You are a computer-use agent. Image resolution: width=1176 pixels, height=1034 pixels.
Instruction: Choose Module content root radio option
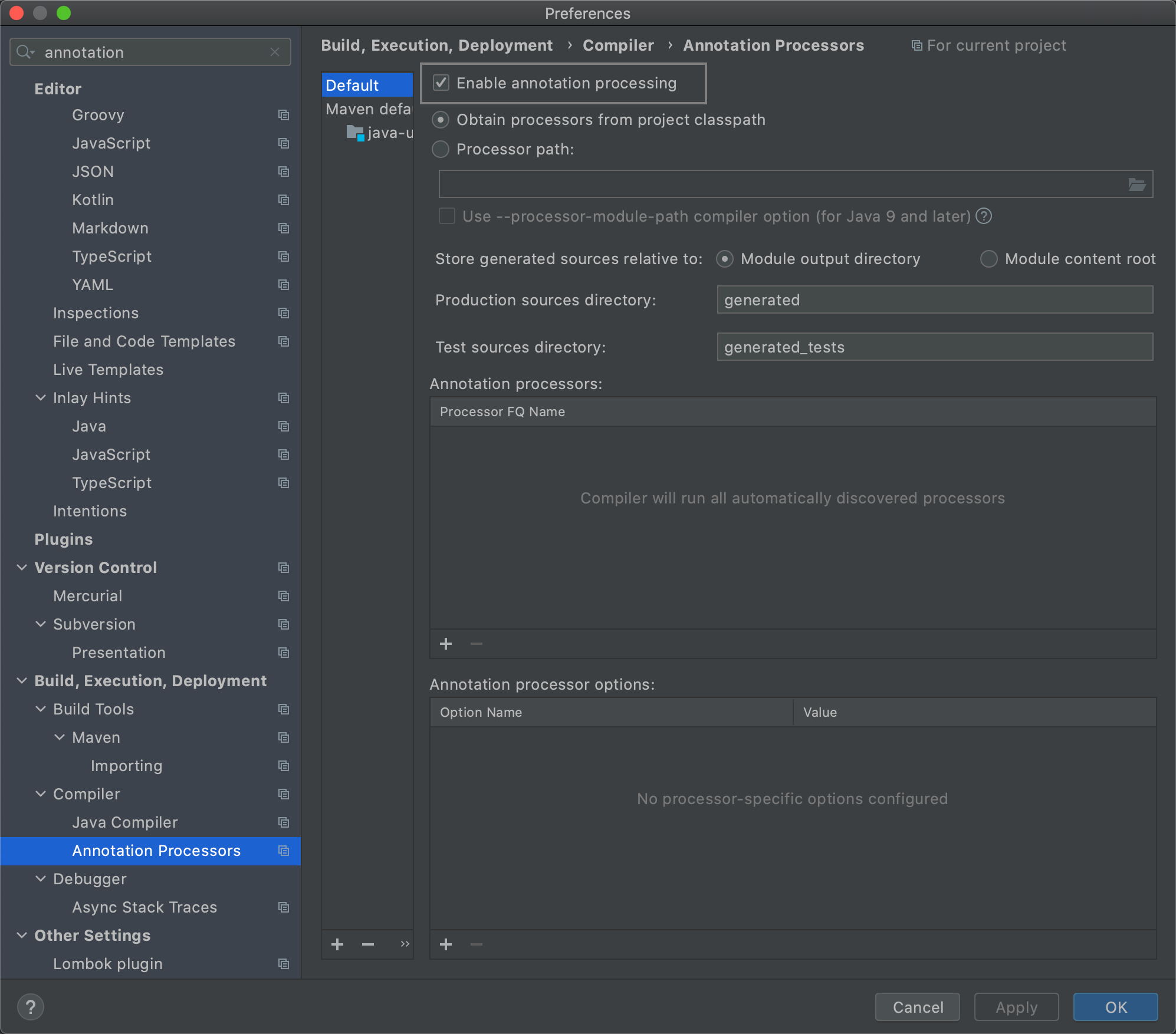pos(989,259)
